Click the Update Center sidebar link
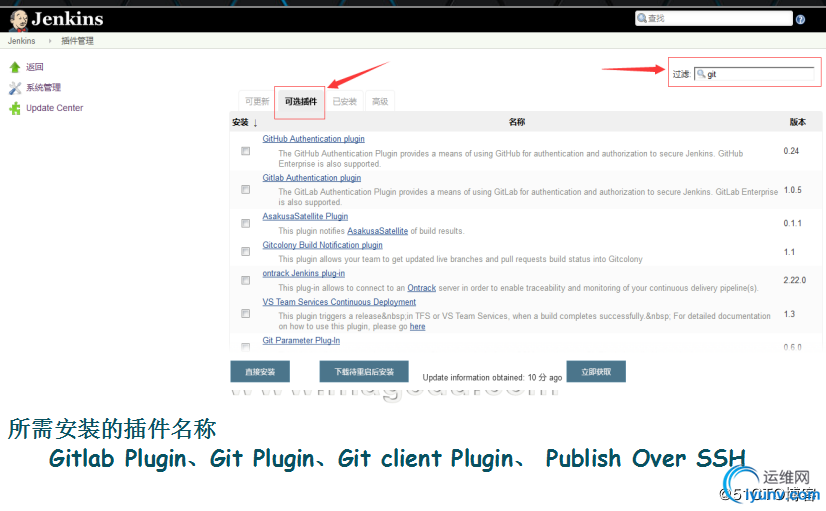Screen dimensions: 826x511 pyautogui.click(x=55, y=108)
